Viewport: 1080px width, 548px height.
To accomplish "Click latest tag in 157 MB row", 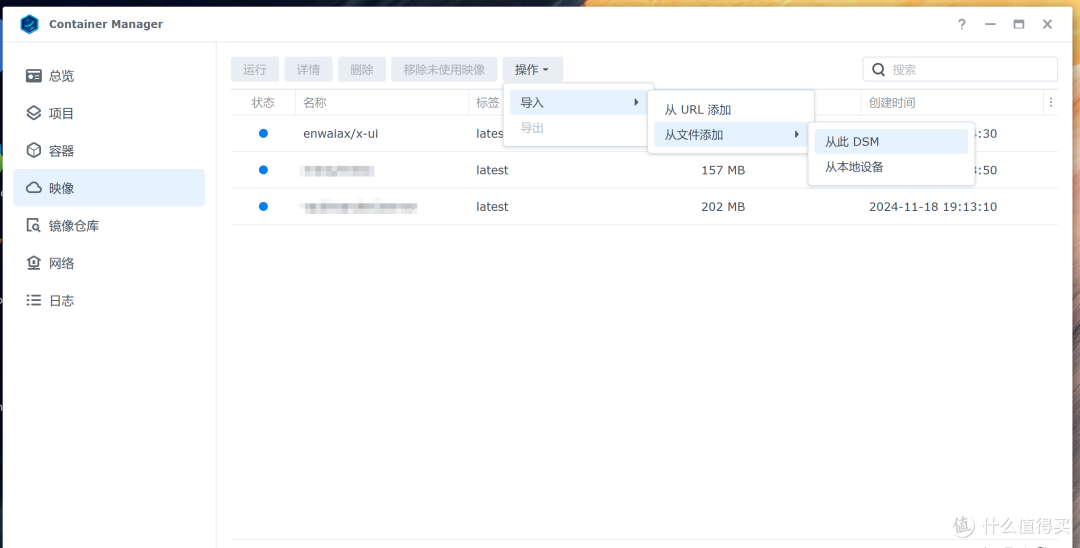I will (x=492, y=170).
